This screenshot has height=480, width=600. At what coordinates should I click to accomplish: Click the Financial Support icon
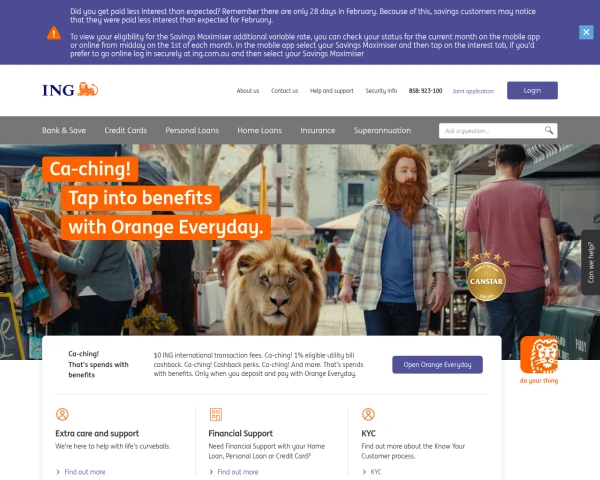pyautogui.click(x=216, y=414)
